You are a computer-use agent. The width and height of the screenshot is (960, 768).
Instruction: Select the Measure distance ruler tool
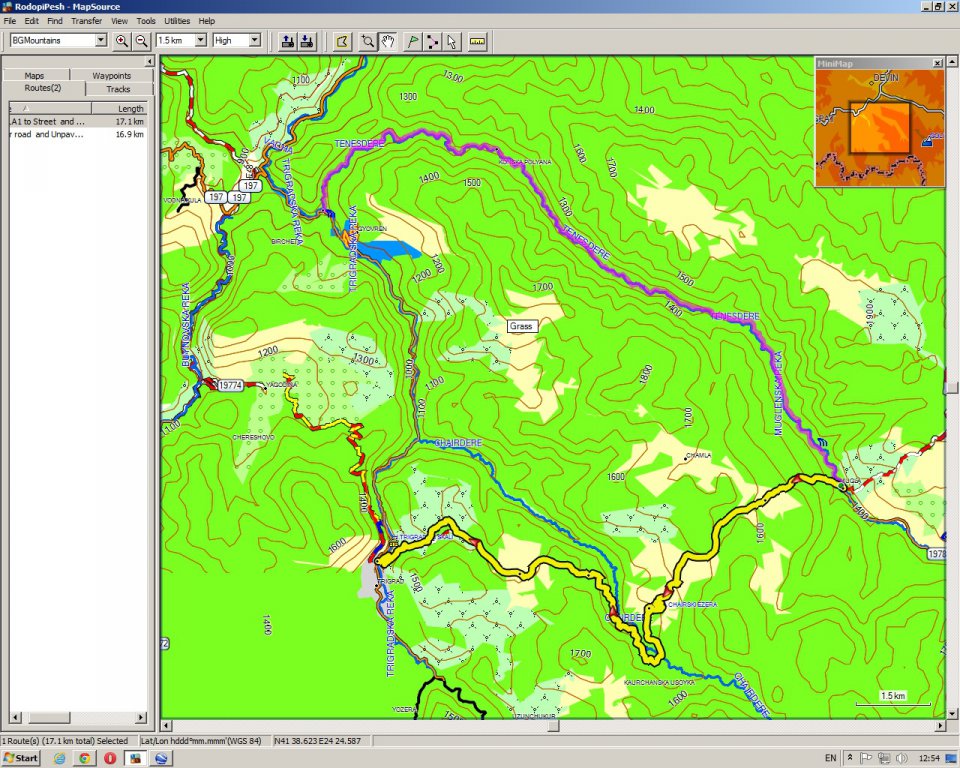(x=476, y=41)
